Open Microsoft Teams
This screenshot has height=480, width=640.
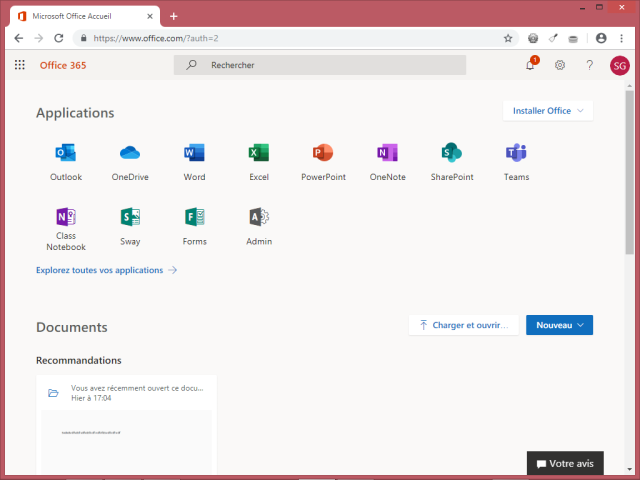(516, 153)
